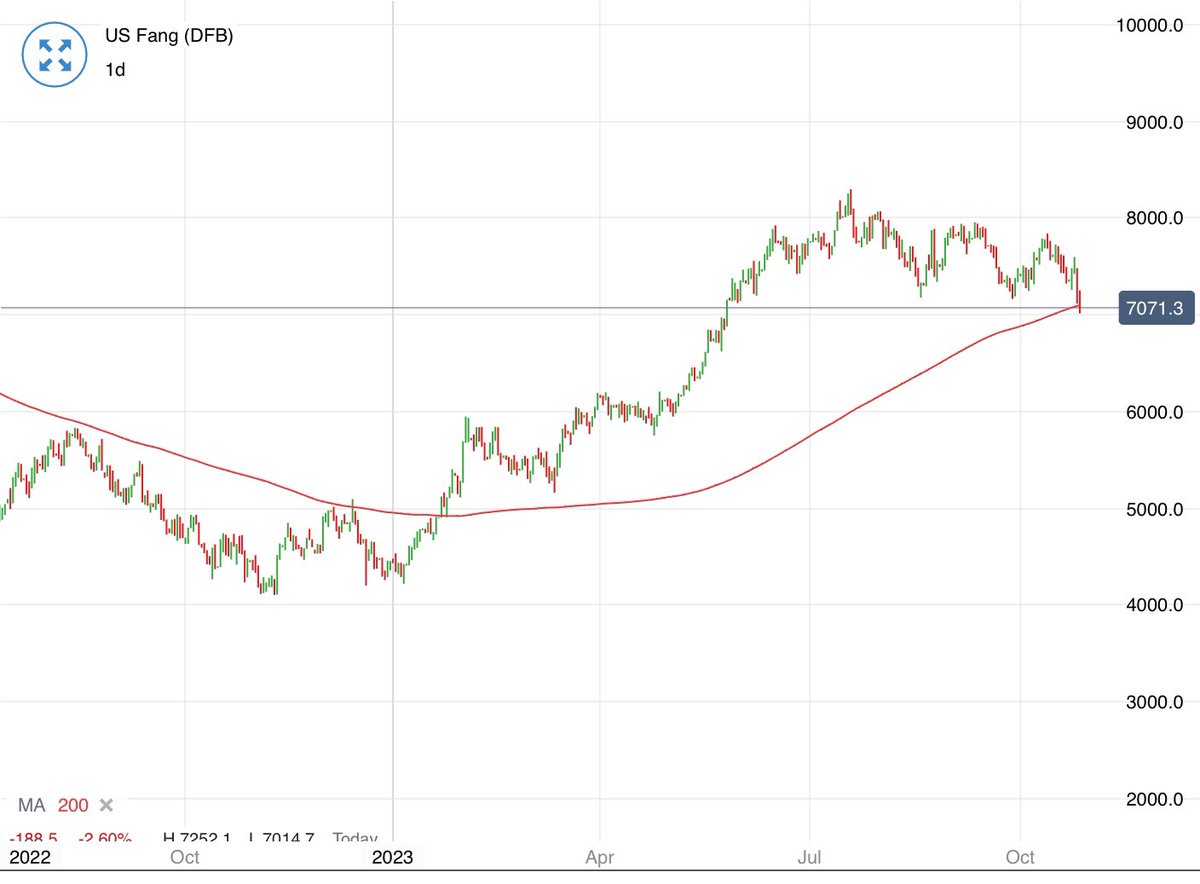The width and height of the screenshot is (1200, 884).
Task: Click the US Fang (DFB) instrument title
Action: 170,36
